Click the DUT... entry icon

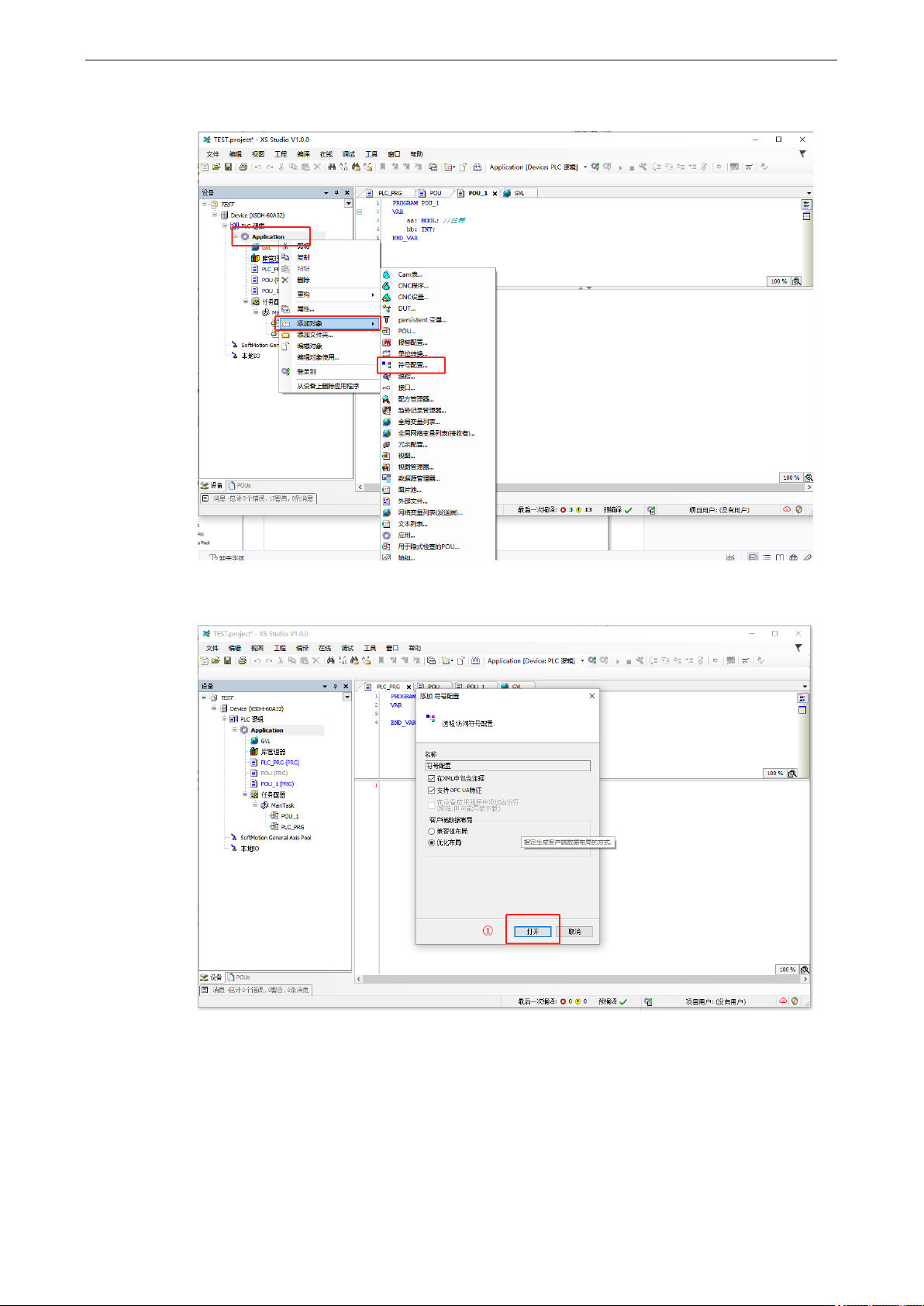pos(386,308)
